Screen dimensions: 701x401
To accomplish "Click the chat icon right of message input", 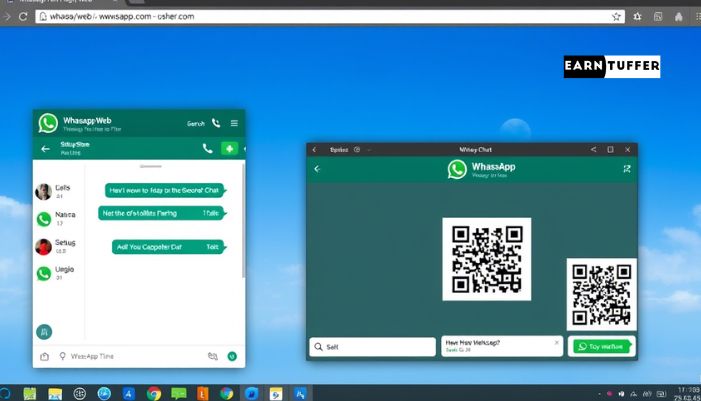I will [x=213, y=356].
